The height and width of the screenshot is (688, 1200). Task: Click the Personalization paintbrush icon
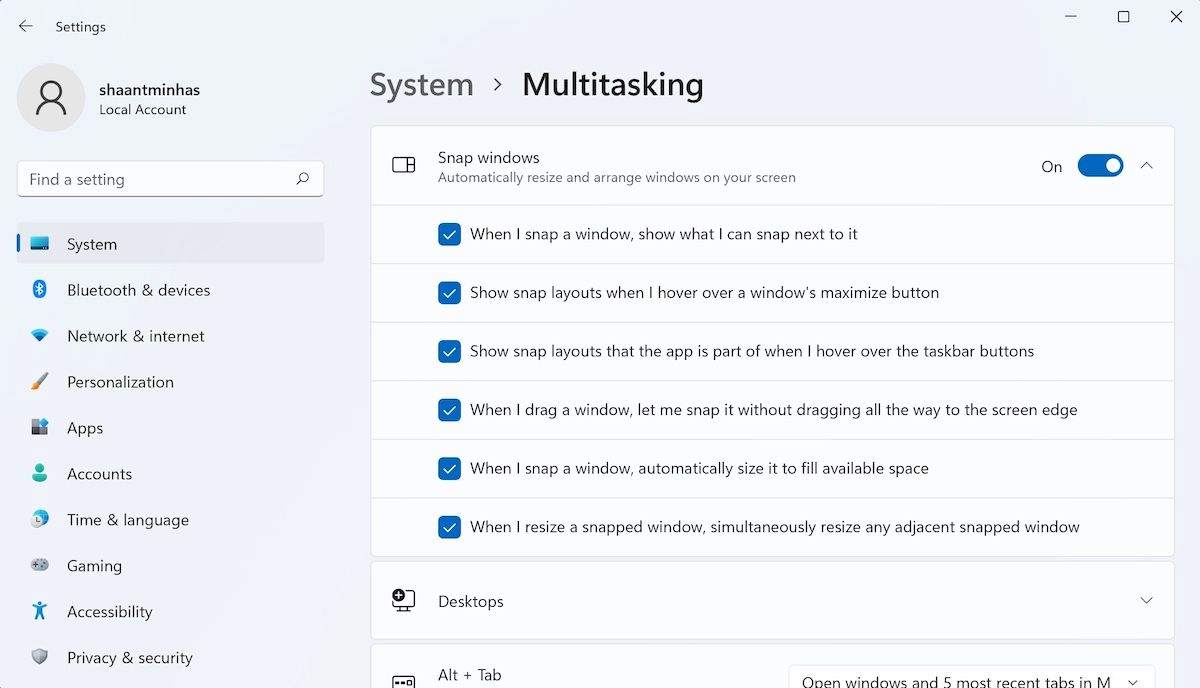click(x=37, y=382)
